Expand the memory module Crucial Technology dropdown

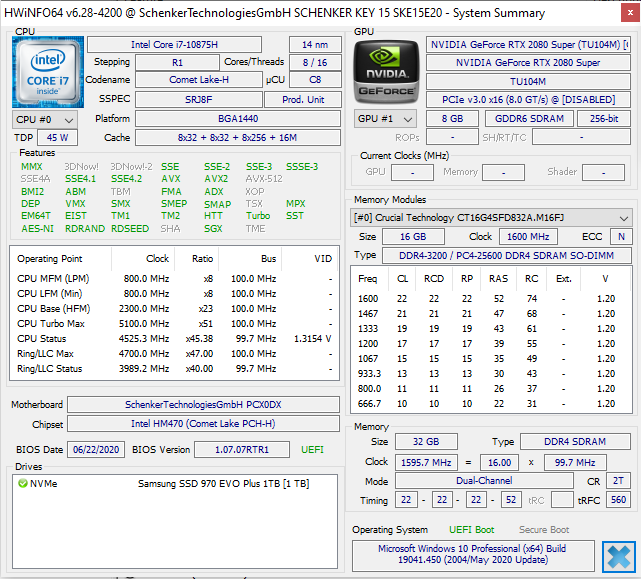pos(491,218)
